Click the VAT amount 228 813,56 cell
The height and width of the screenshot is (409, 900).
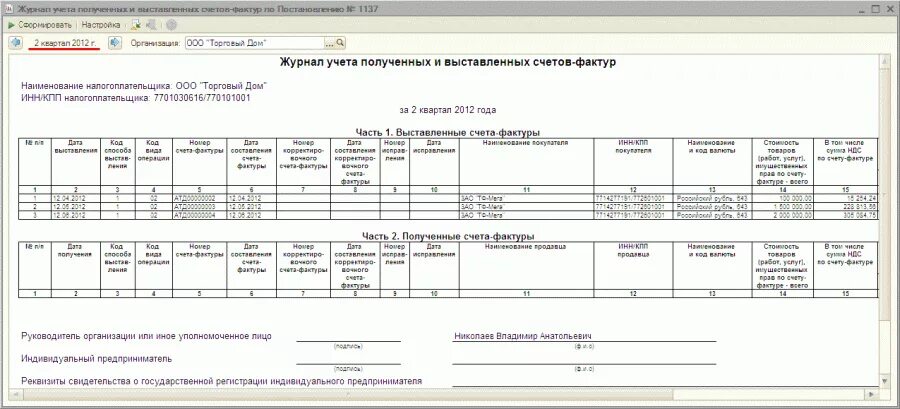tap(845, 207)
